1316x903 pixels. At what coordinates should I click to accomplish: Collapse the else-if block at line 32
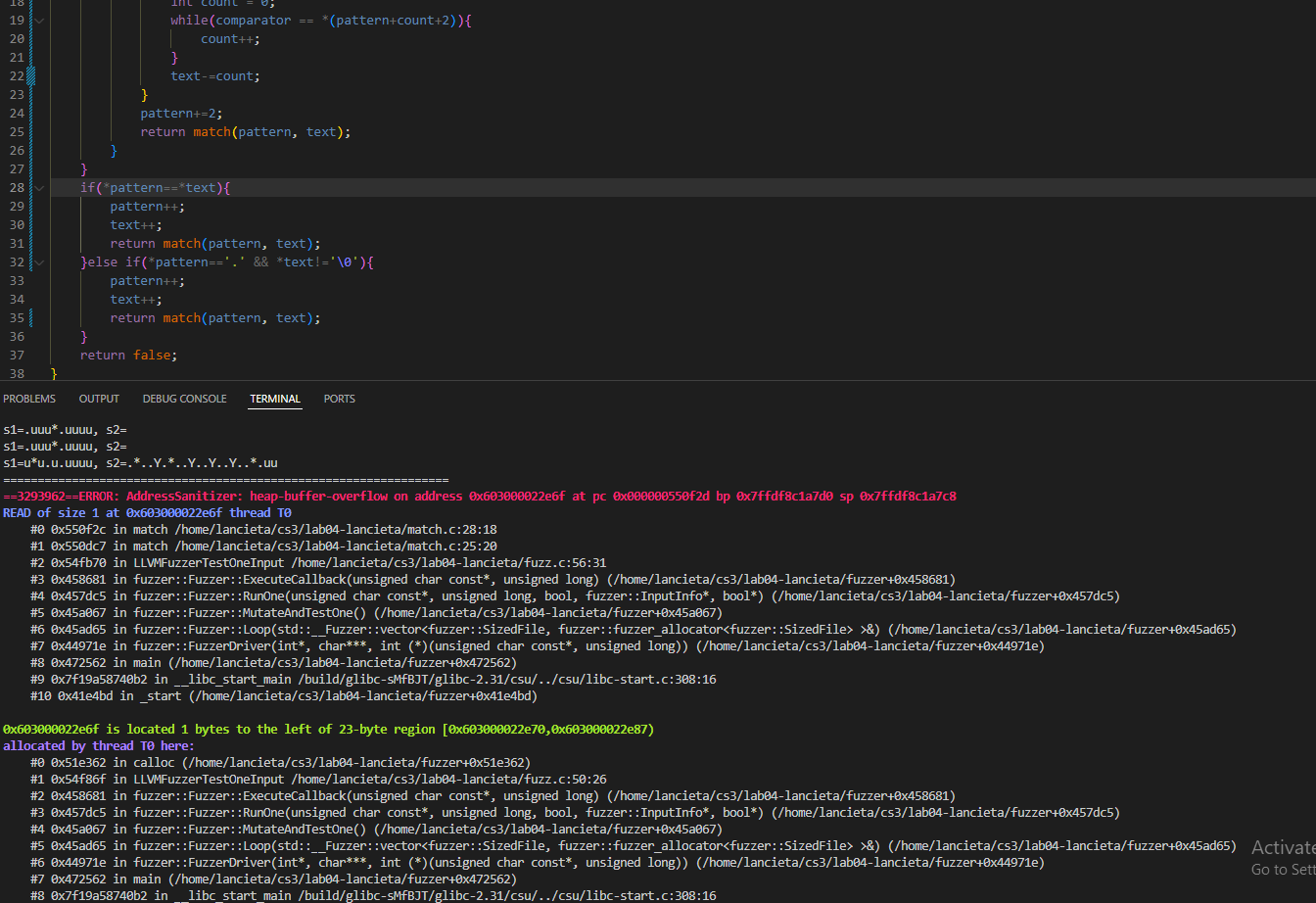pos(39,262)
